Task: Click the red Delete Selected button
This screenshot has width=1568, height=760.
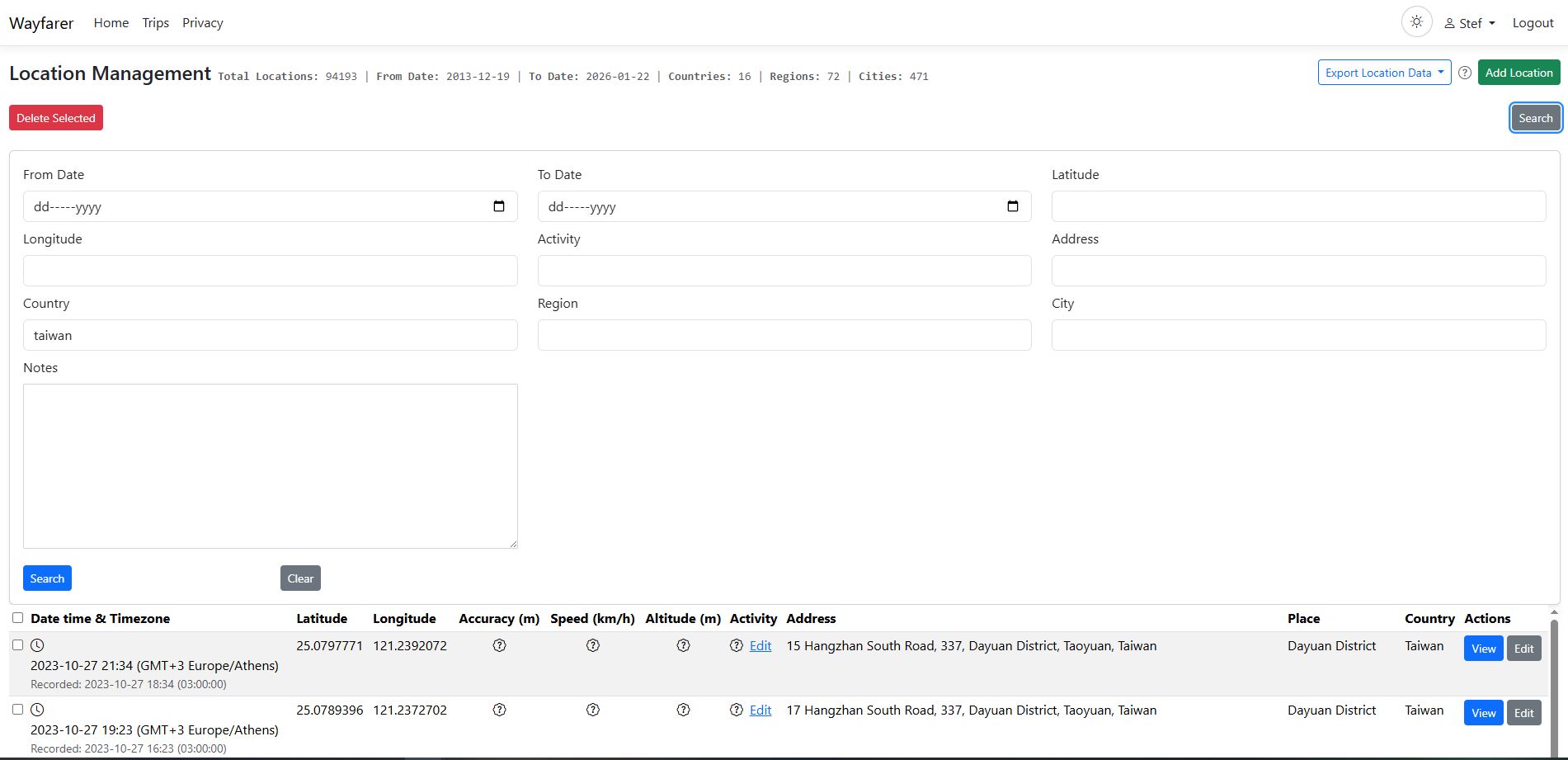Action: [x=56, y=118]
